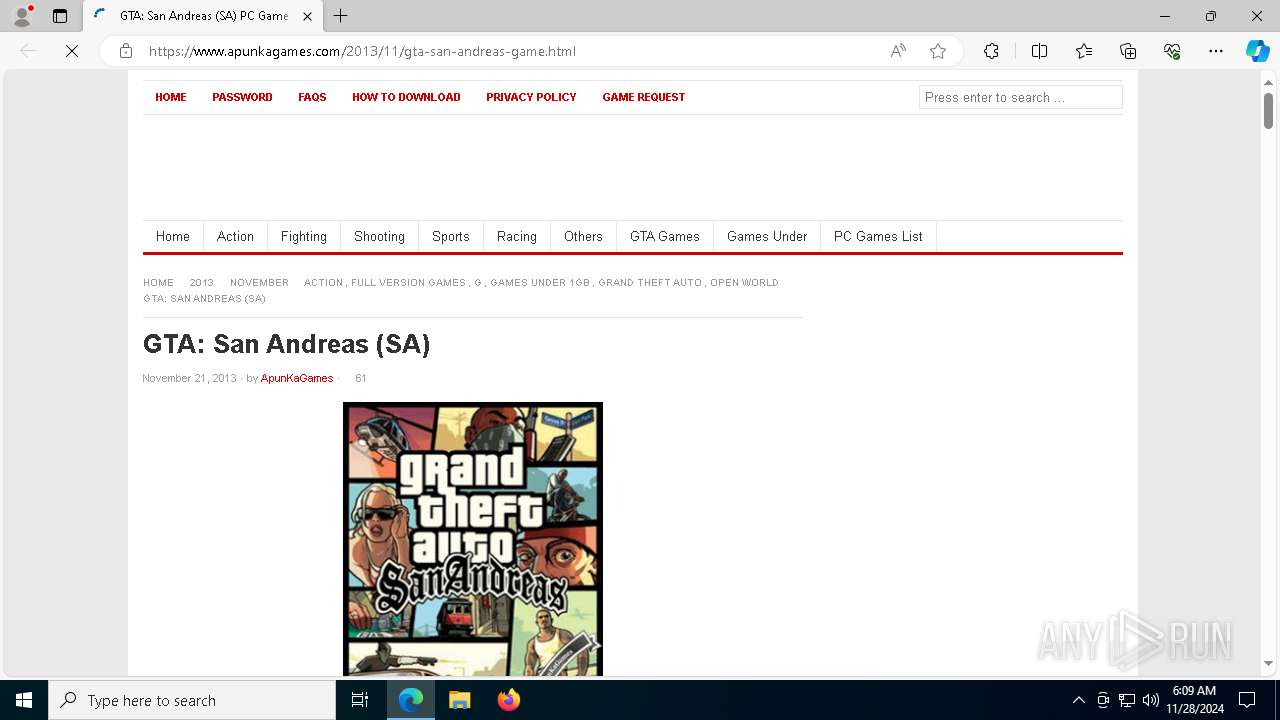Image resolution: width=1280 pixels, height=720 pixels.
Task: Toggle Split screen view
Action: coord(1039,51)
